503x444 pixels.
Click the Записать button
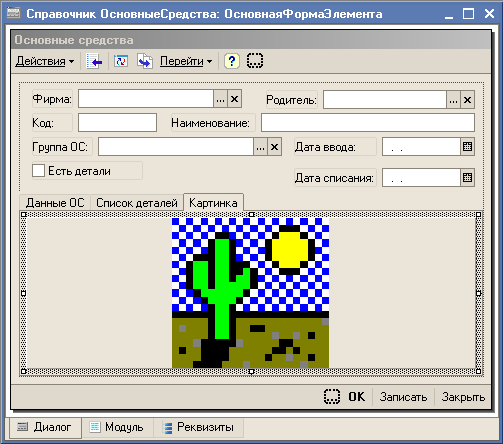[403, 397]
